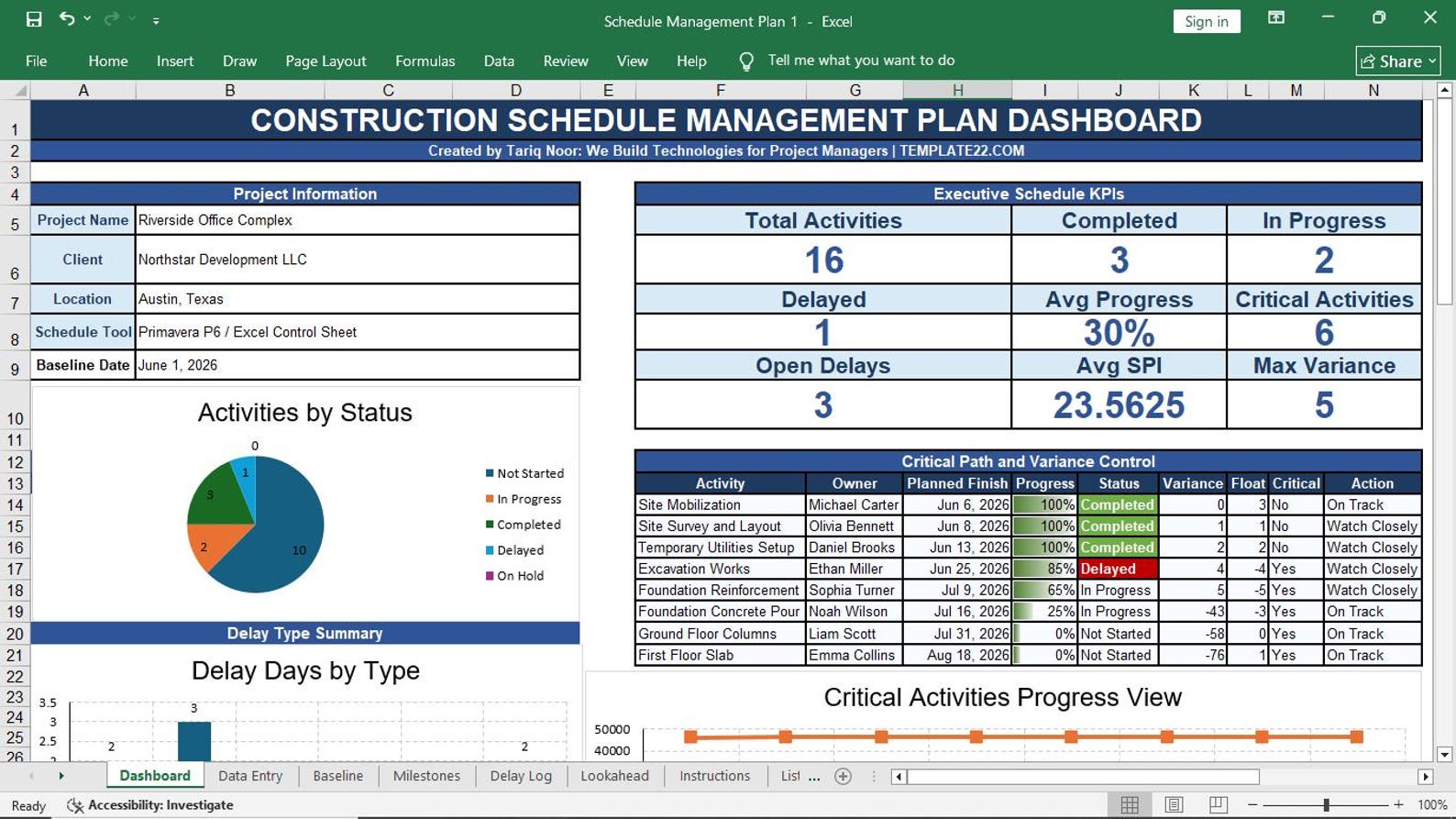Open the Page Layout tab
The width and height of the screenshot is (1456, 819).
325,61
